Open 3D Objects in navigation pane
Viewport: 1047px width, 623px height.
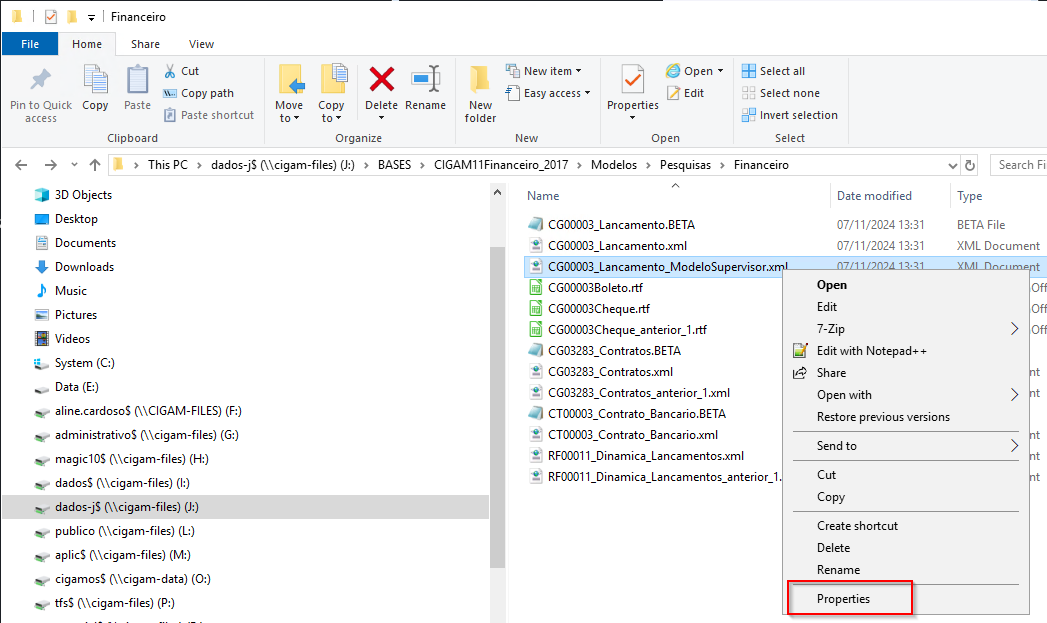point(73,195)
